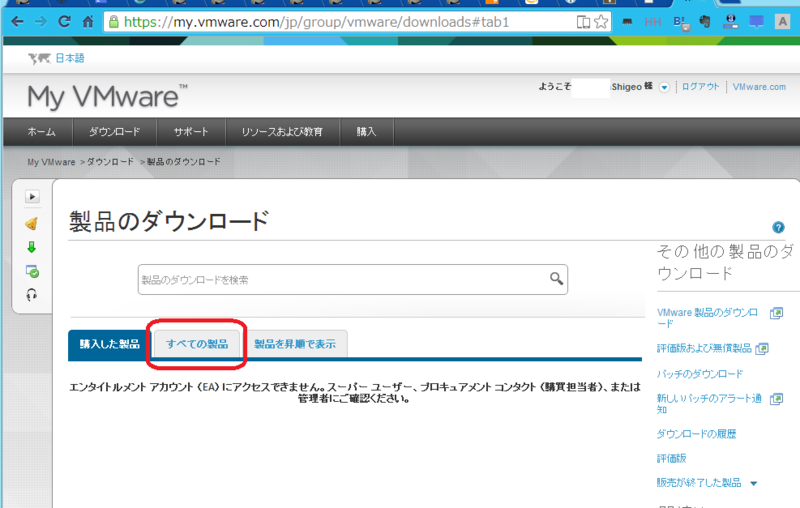The width and height of the screenshot is (800, 508).
Task: Open the リソースおよび教育 menu
Action: pos(282,132)
